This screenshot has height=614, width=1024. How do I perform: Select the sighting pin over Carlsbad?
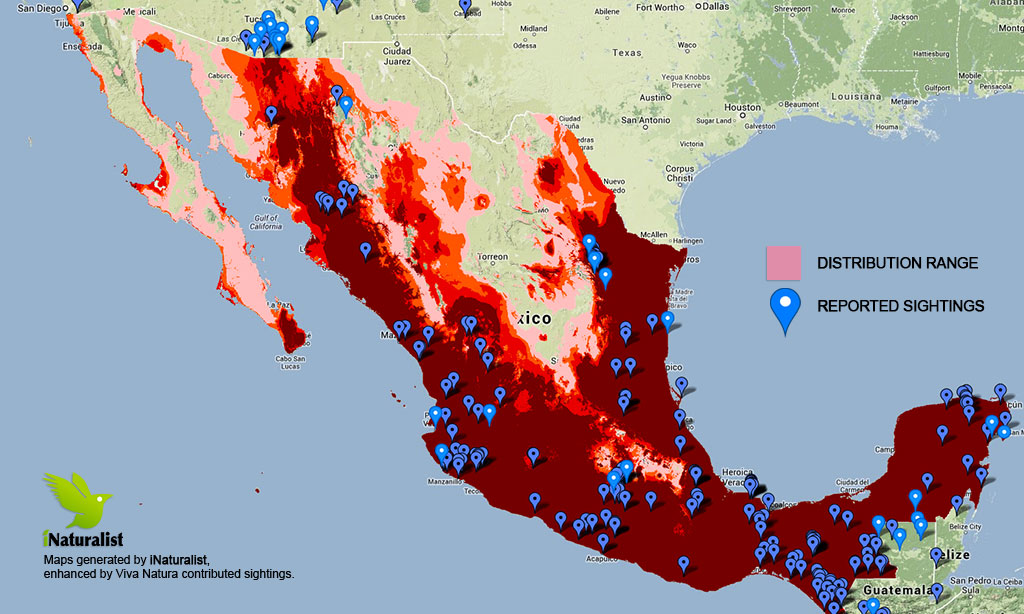465,7
